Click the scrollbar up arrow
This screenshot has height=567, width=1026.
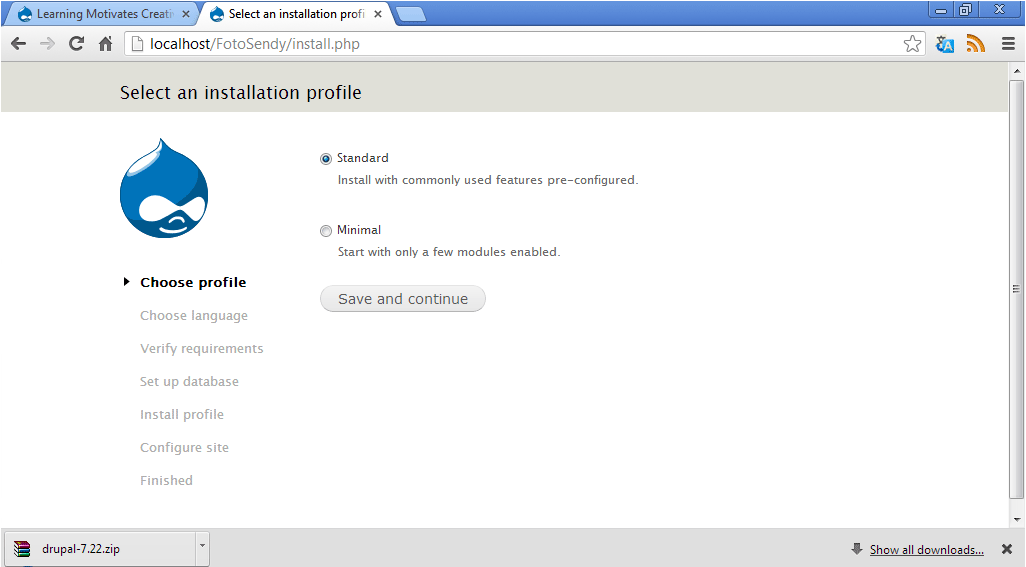(x=1016, y=71)
